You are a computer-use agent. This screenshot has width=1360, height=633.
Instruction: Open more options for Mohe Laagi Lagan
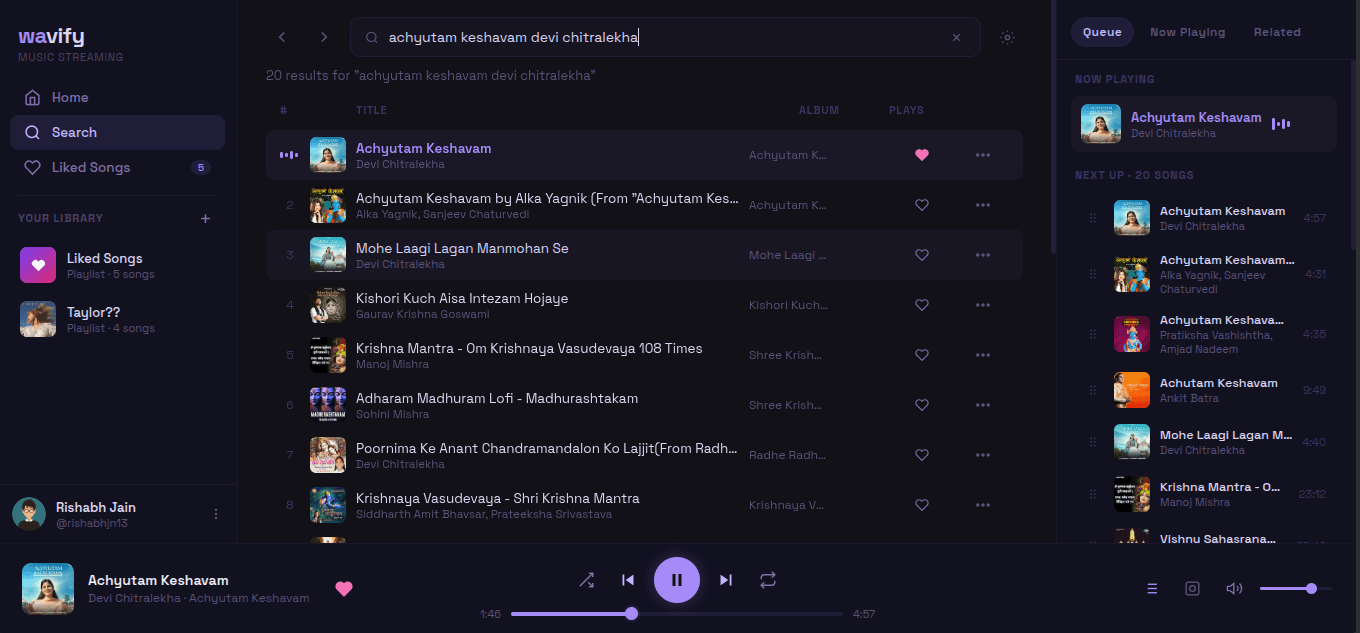983,255
